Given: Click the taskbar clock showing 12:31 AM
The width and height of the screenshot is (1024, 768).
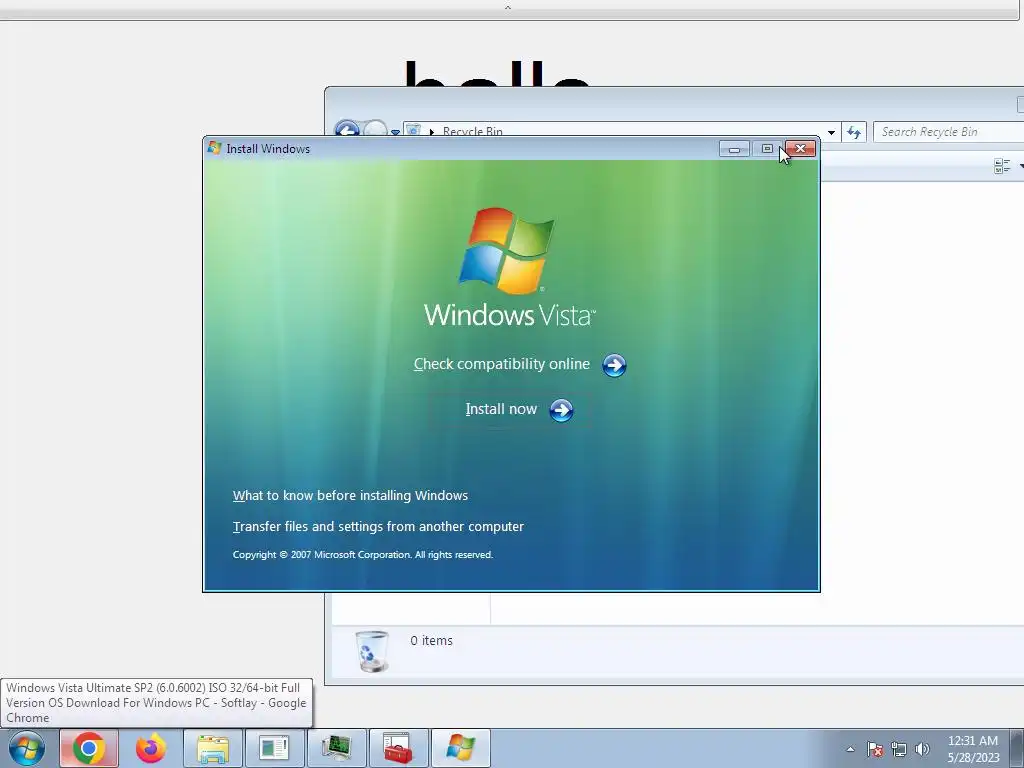Looking at the screenshot, I should click(x=973, y=749).
